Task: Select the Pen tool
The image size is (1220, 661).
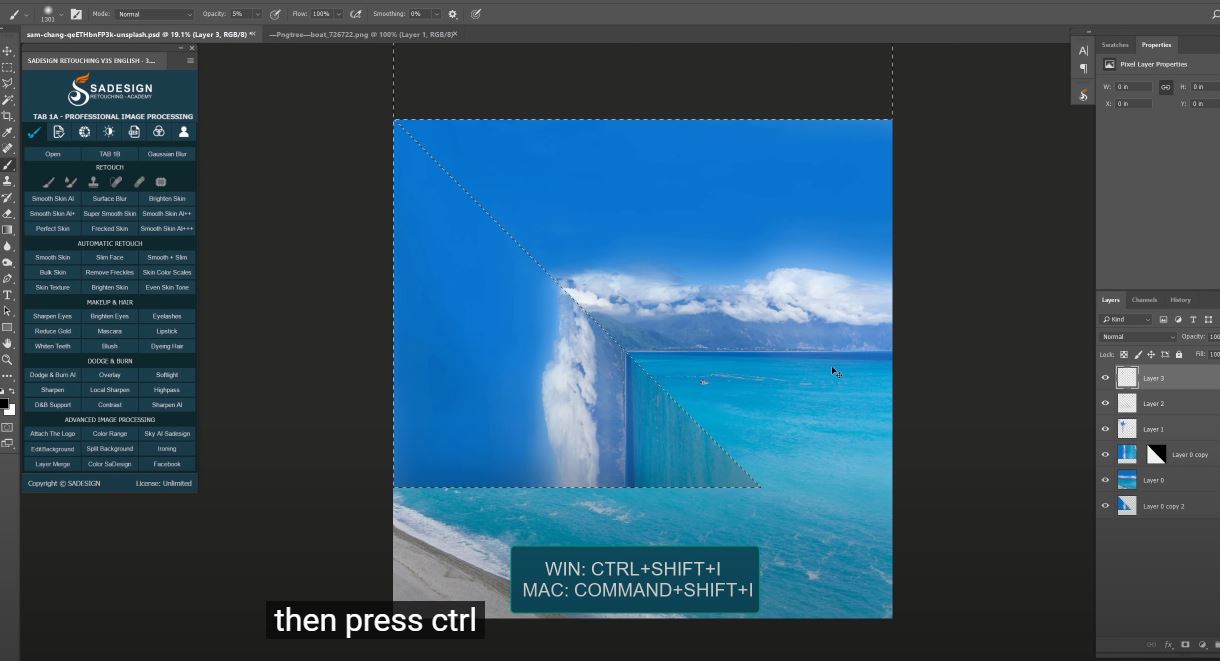Action: point(8,278)
